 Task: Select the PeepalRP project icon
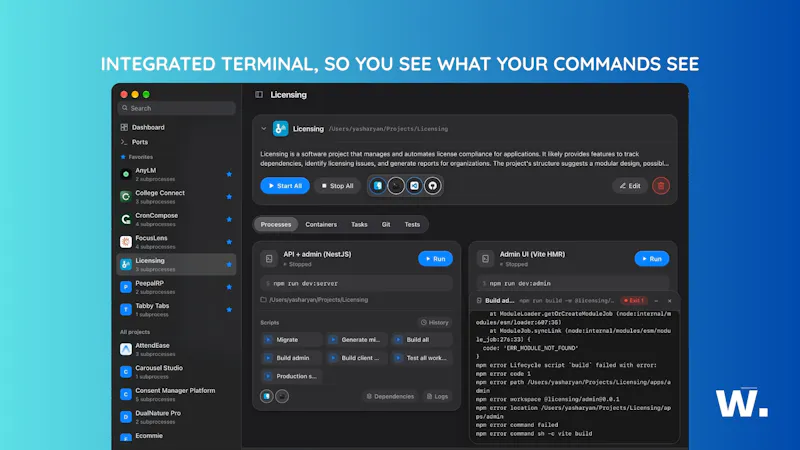pyautogui.click(x=126, y=287)
